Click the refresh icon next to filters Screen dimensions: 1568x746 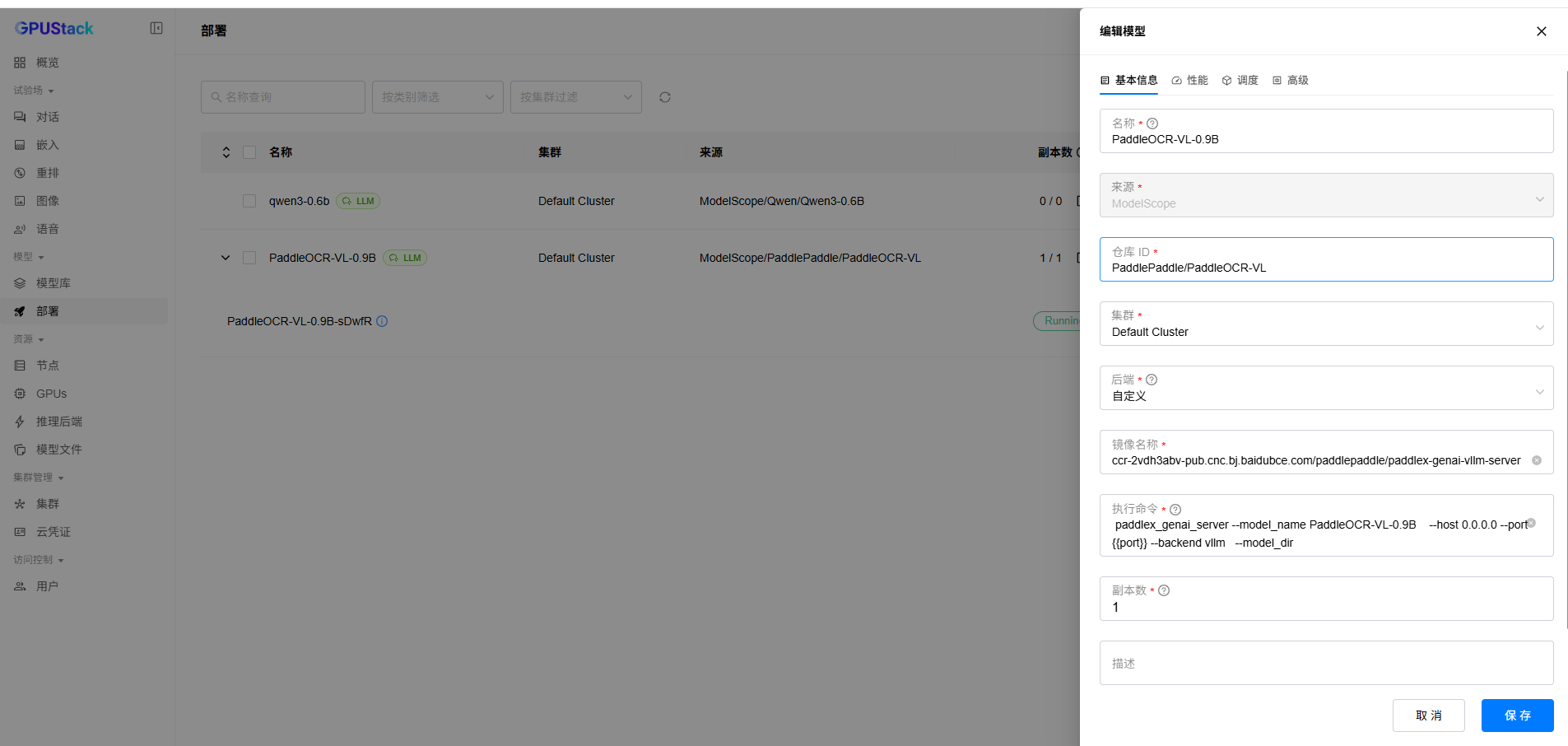click(x=665, y=97)
